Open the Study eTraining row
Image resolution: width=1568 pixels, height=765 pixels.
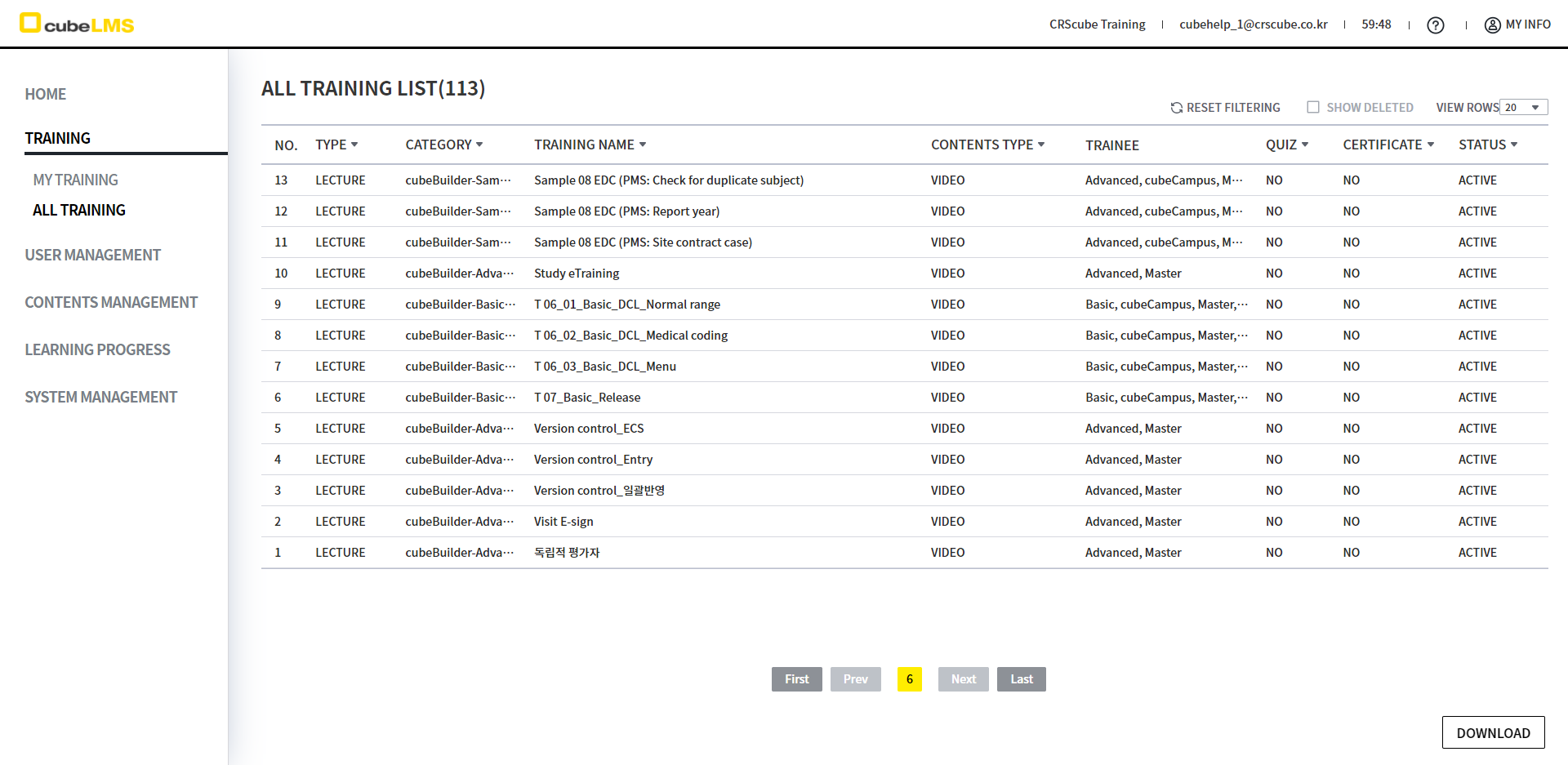click(x=577, y=274)
